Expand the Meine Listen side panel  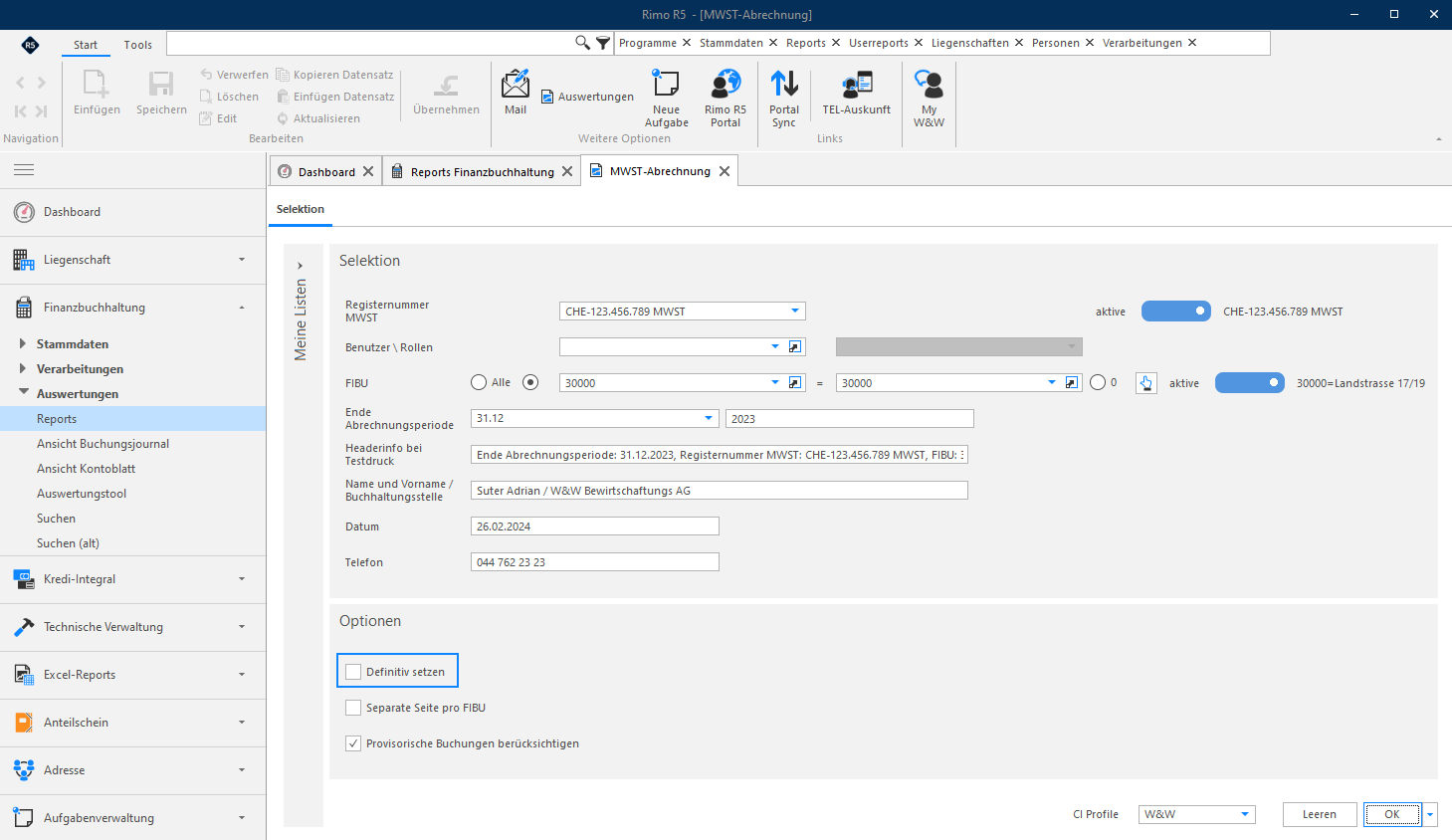[301, 265]
